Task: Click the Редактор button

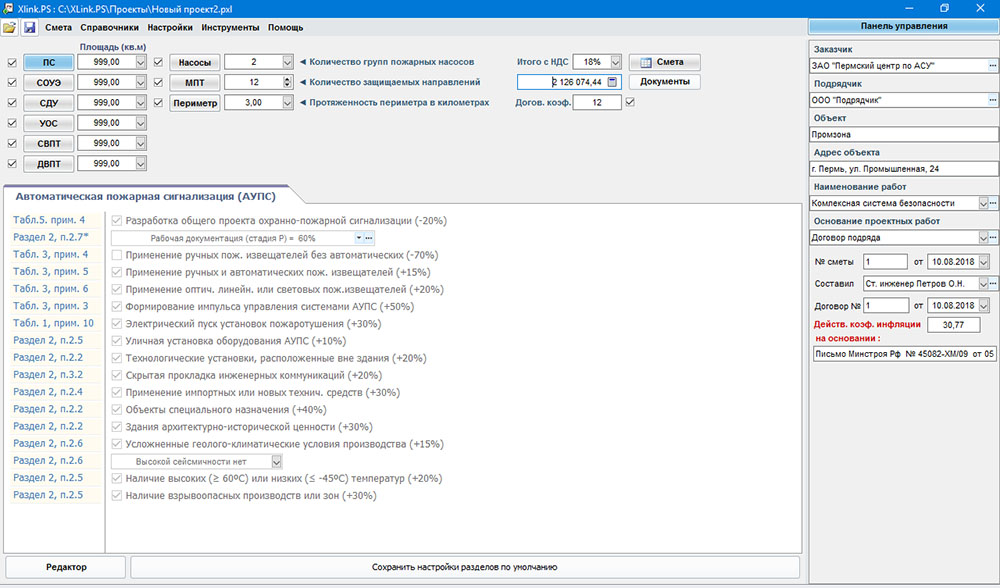Action: click(66, 567)
